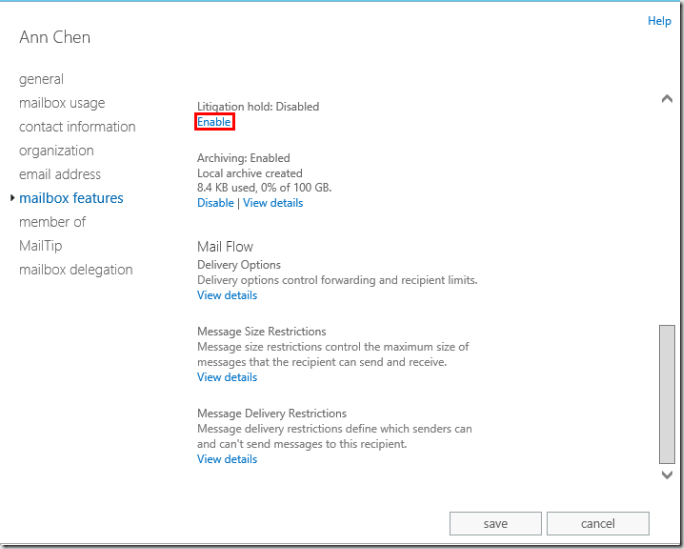View details for Message Size Restrictions
This screenshot has width=684, height=549.
point(227,377)
